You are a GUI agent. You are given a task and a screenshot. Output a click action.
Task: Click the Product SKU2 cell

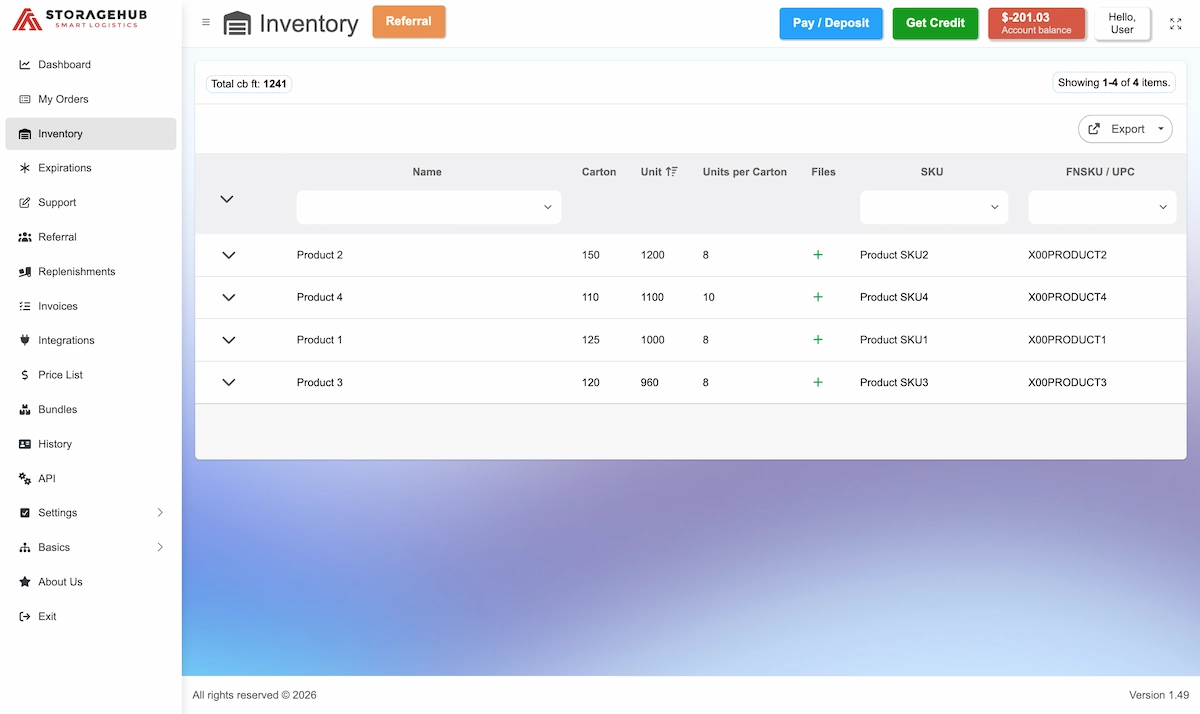point(894,255)
